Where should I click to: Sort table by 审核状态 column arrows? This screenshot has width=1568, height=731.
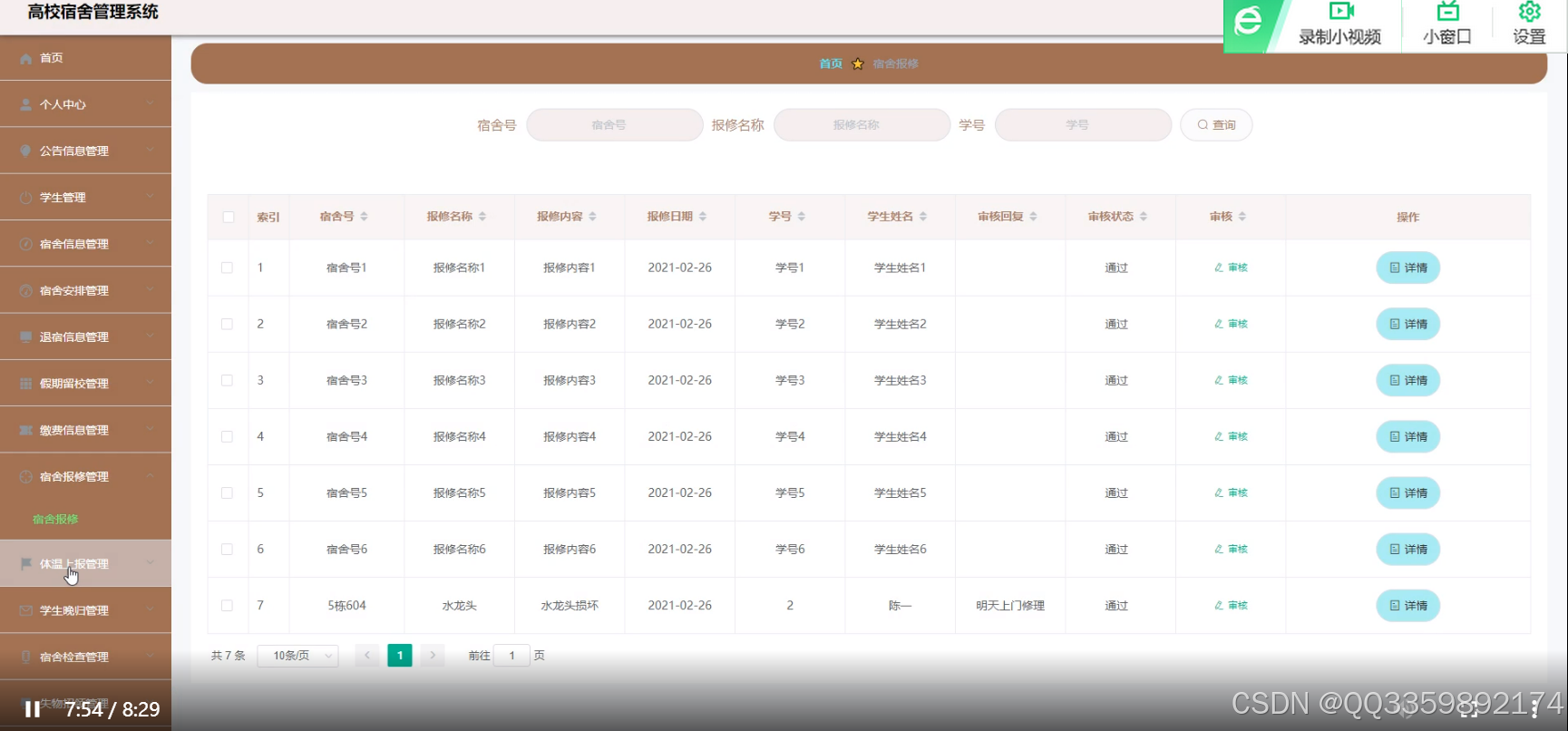point(1144,217)
